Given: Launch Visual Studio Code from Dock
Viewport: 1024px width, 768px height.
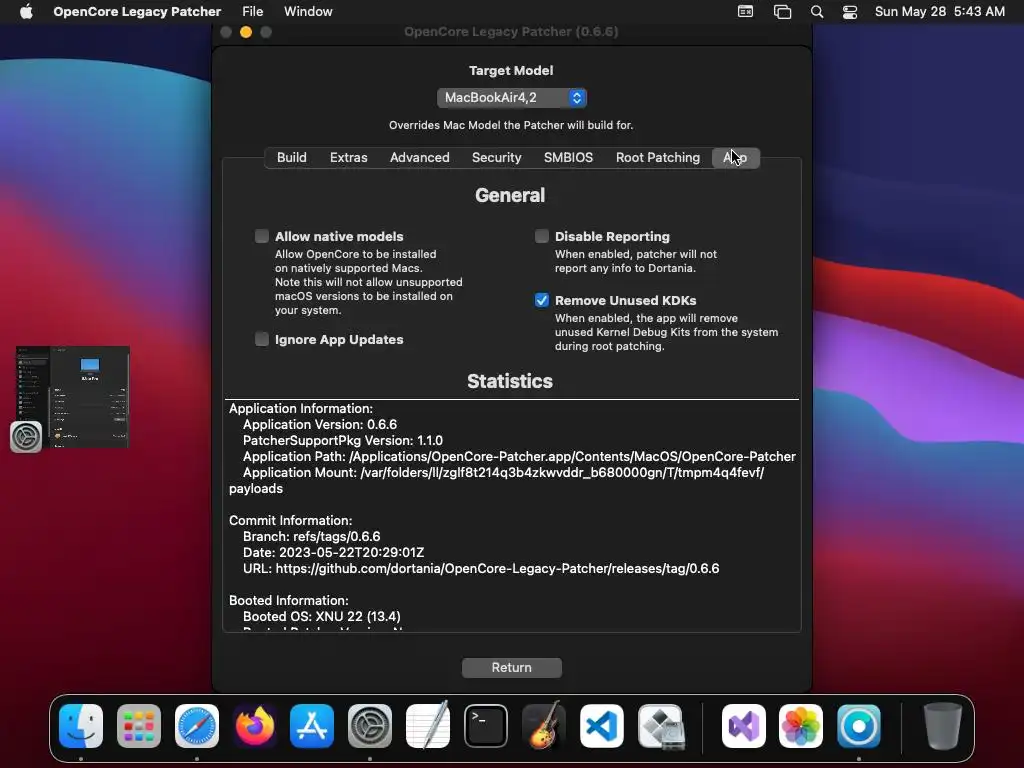Looking at the screenshot, I should (x=601, y=726).
